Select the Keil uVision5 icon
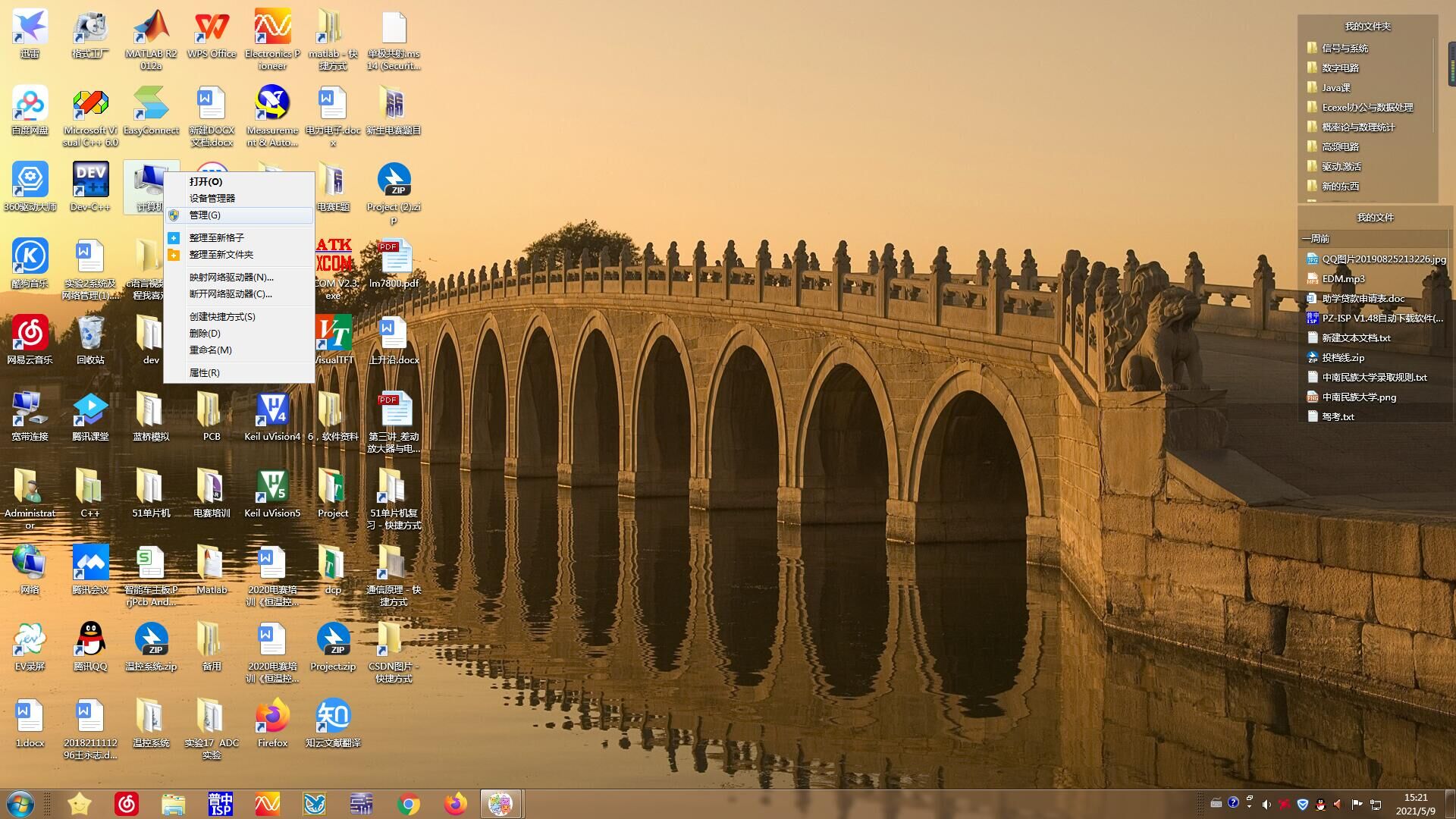Viewport: 1456px width, 819px height. 272,494
